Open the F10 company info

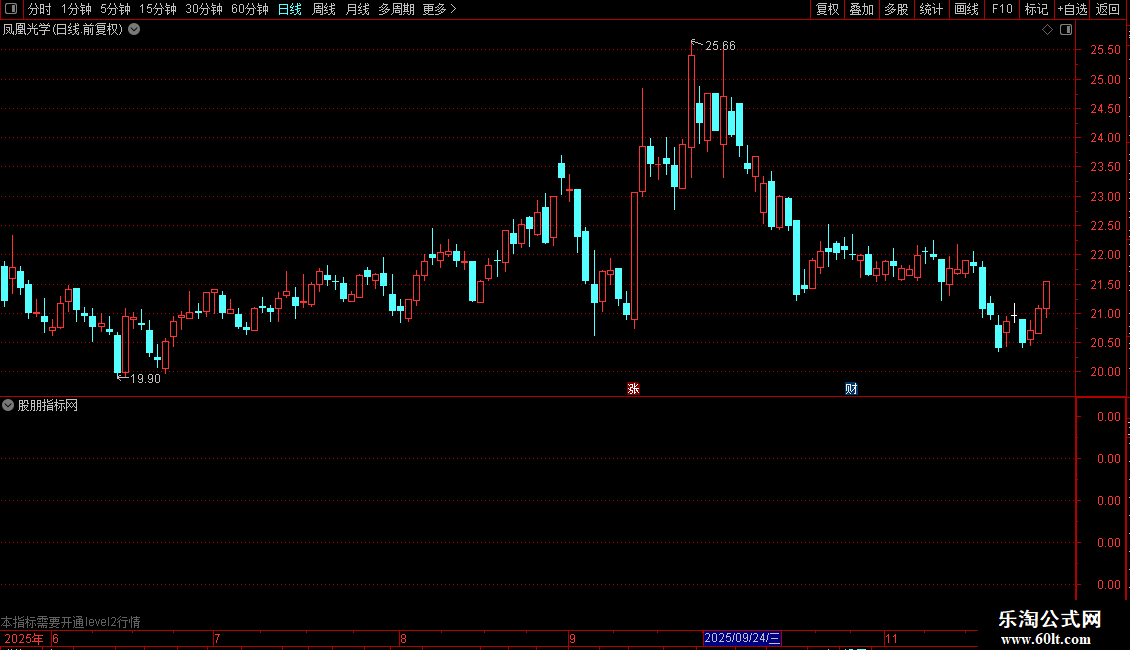click(1002, 9)
